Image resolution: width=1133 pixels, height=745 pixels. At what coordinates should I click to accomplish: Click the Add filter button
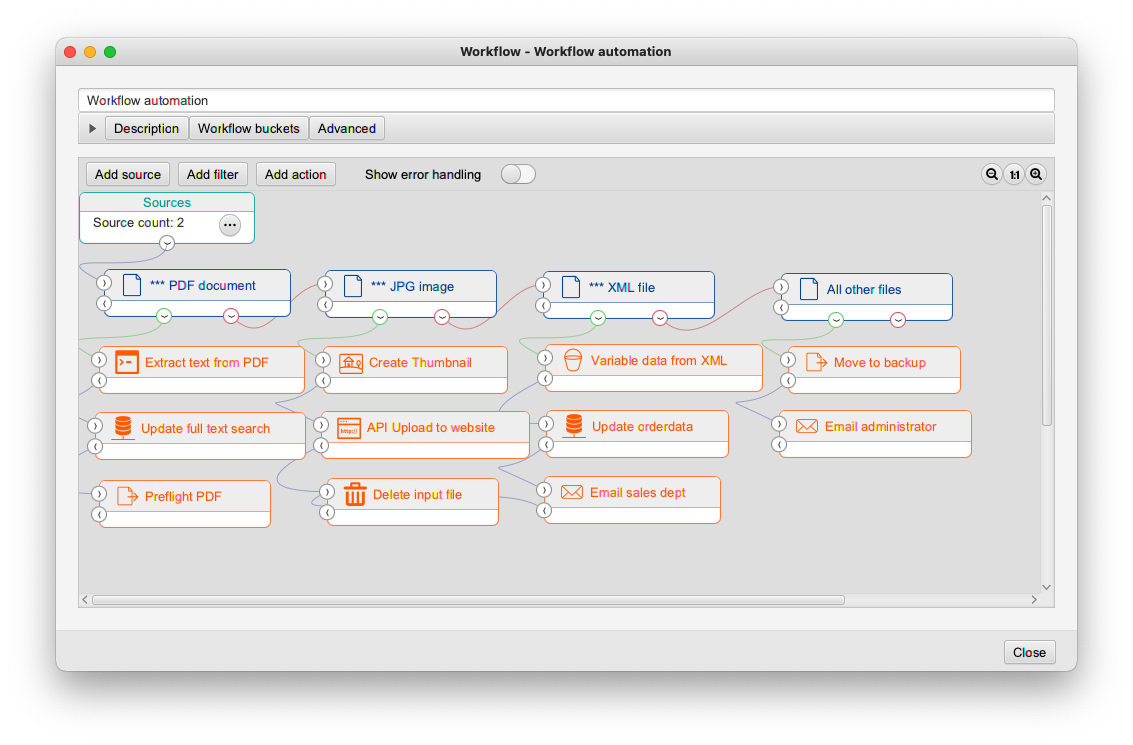(213, 174)
